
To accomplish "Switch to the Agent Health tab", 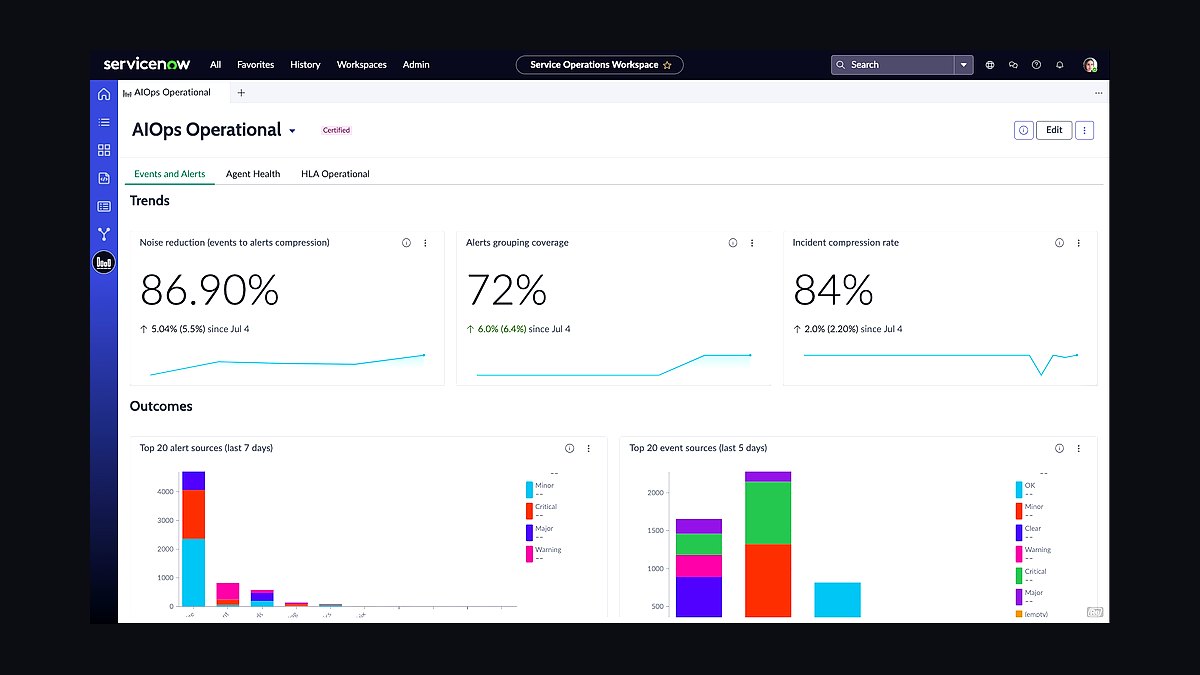I will [253, 174].
